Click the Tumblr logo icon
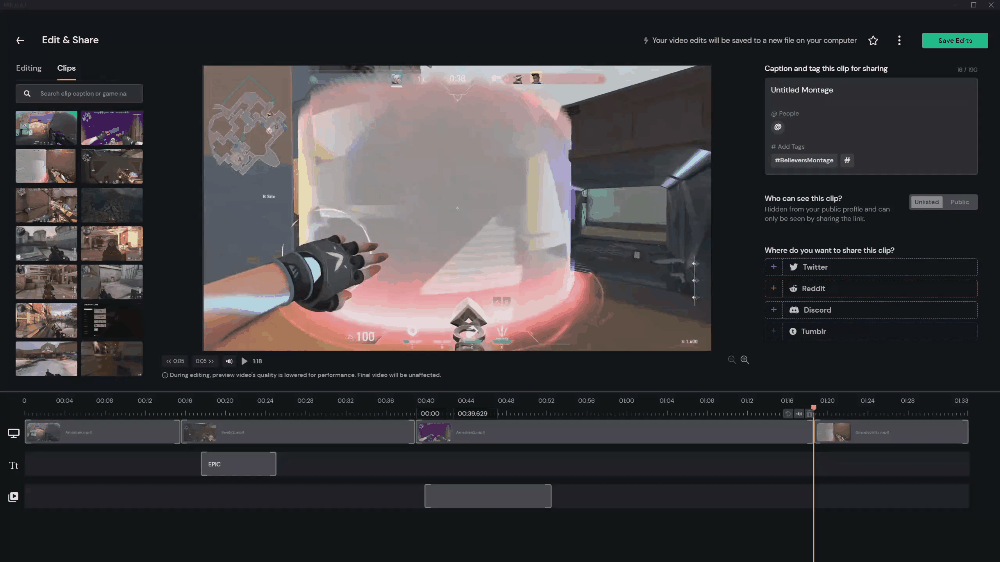 [x=793, y=331]
